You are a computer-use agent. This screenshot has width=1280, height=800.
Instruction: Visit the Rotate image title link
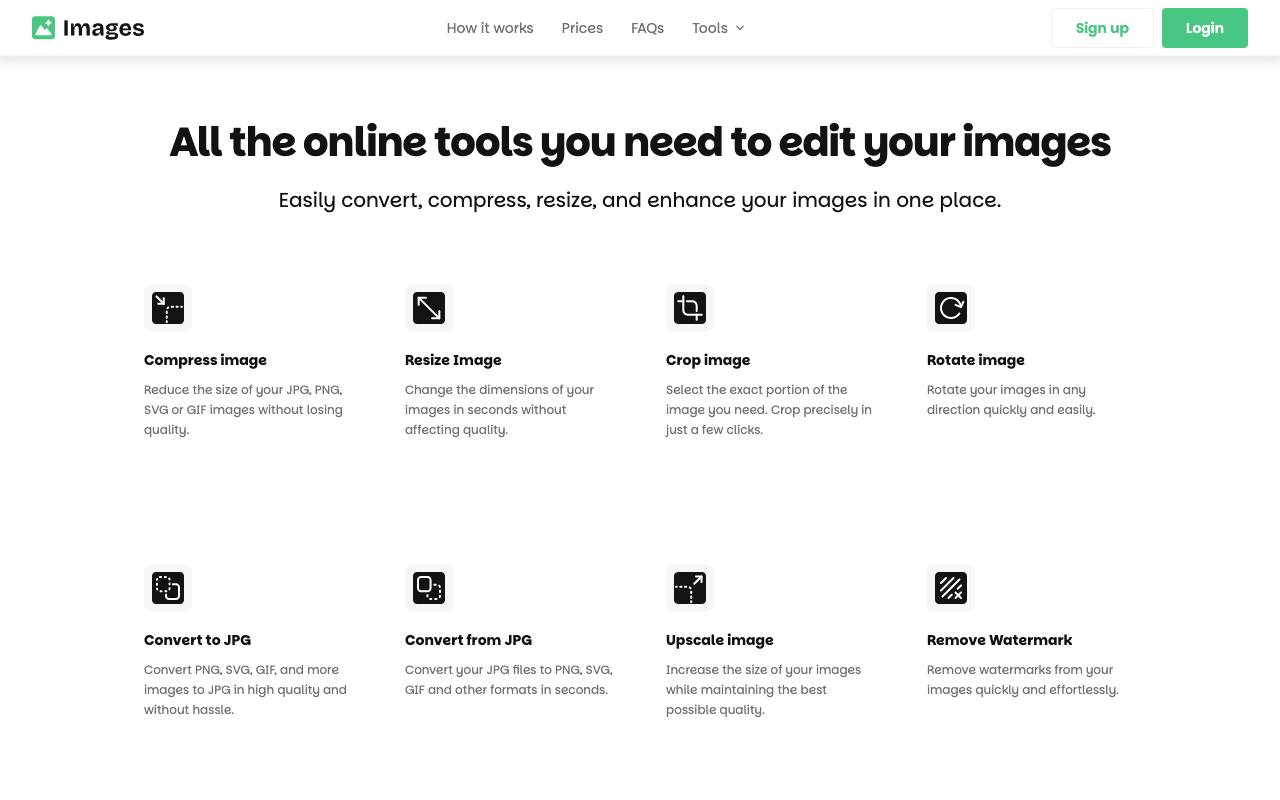pyautogui.click(x=976, y=360)
